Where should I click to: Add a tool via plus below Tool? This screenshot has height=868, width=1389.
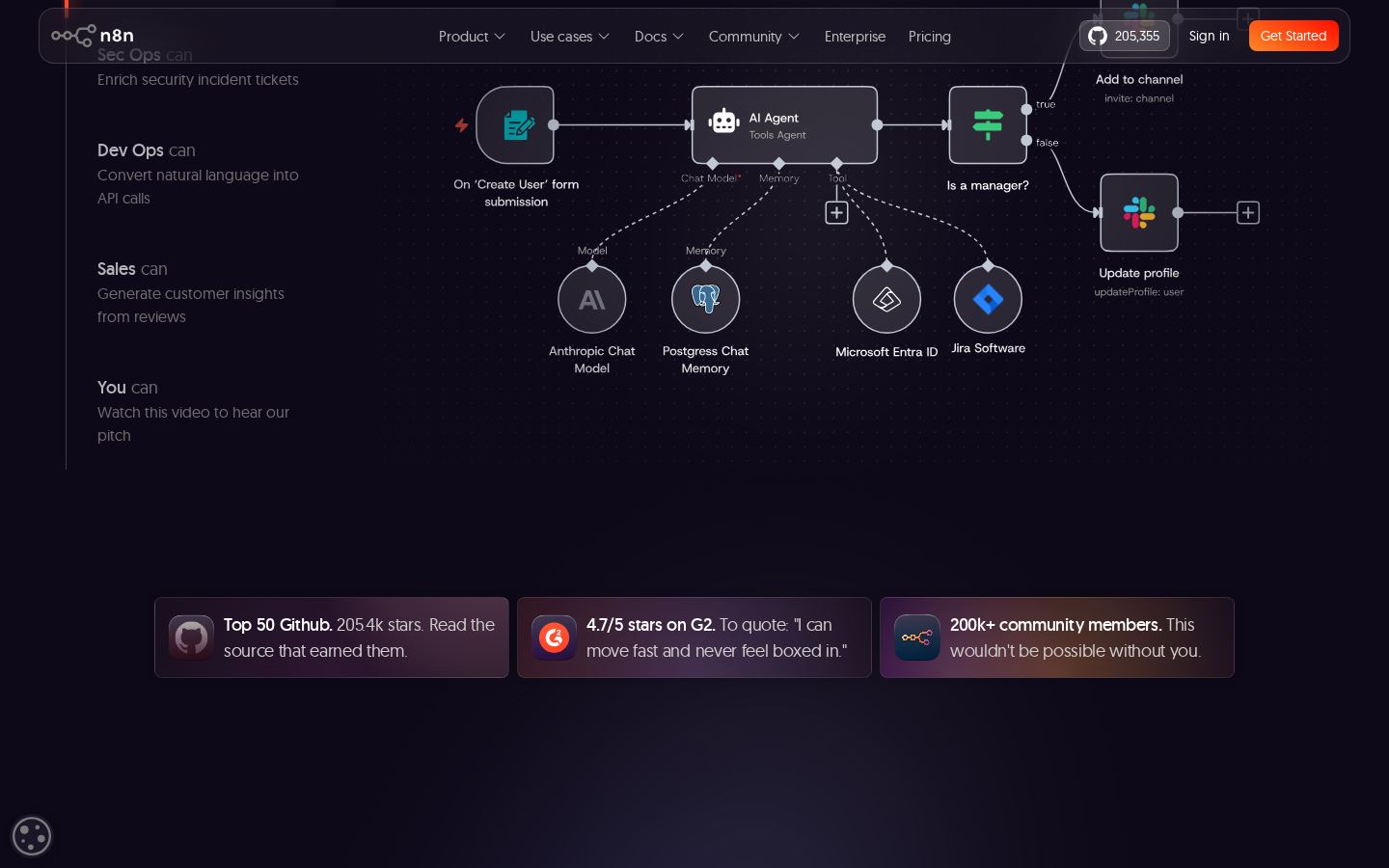coord(836,212)
